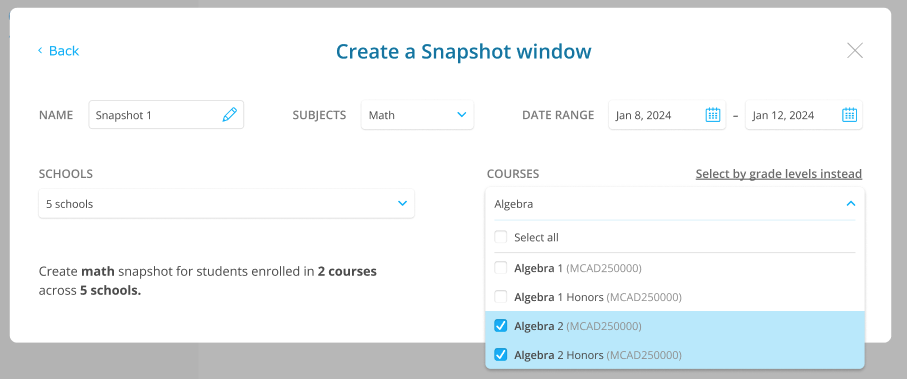Go Back to the previous screen

58,51
